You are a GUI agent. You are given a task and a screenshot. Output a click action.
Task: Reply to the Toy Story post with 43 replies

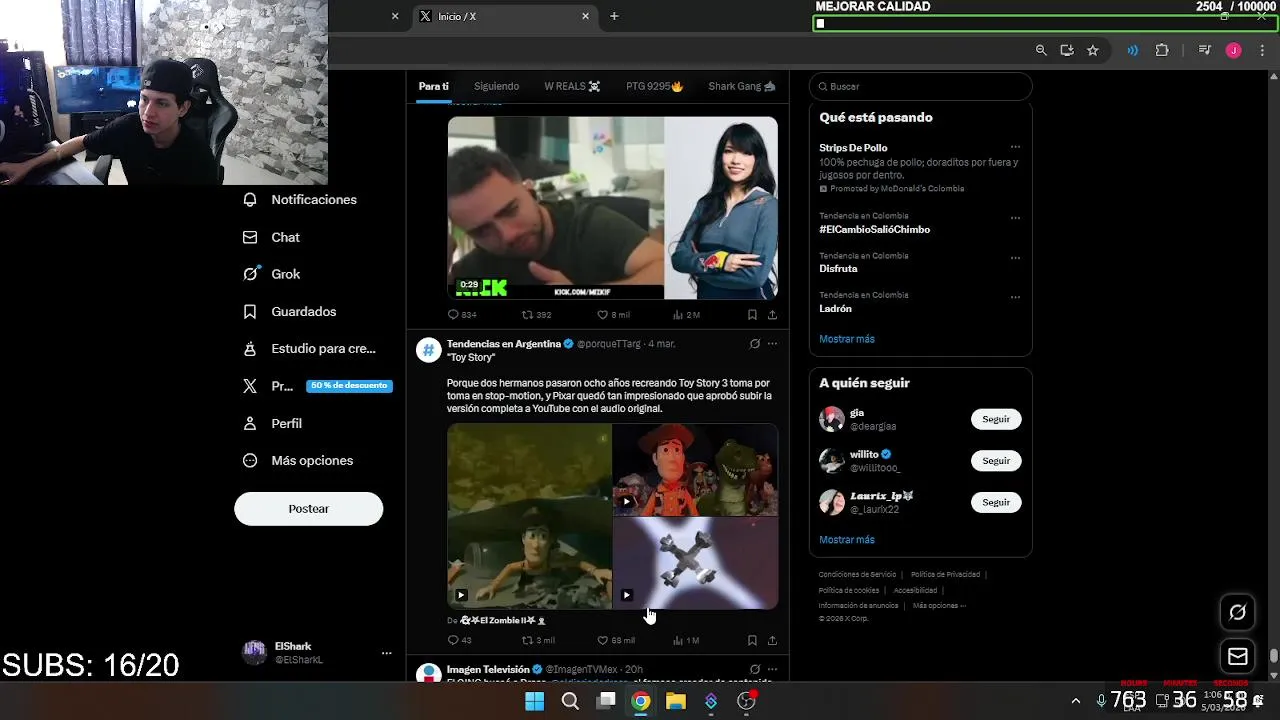453,640
